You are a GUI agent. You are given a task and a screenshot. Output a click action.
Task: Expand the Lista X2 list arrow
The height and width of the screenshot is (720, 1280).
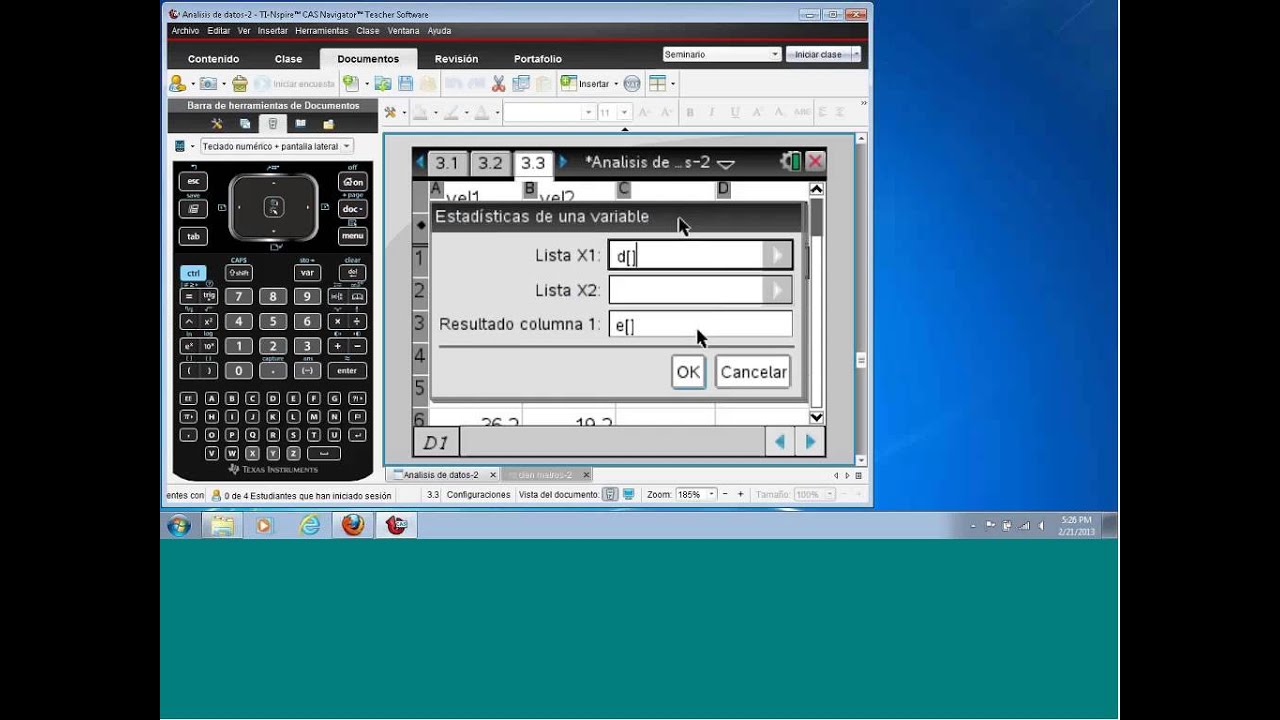778,290
